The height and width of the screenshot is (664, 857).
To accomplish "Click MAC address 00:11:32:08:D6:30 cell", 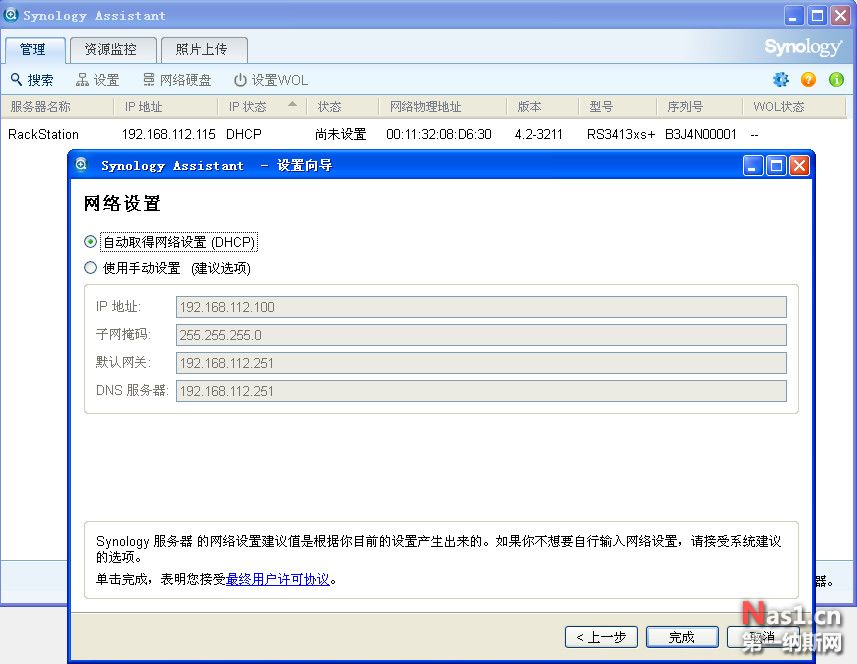I will [439, 134].
